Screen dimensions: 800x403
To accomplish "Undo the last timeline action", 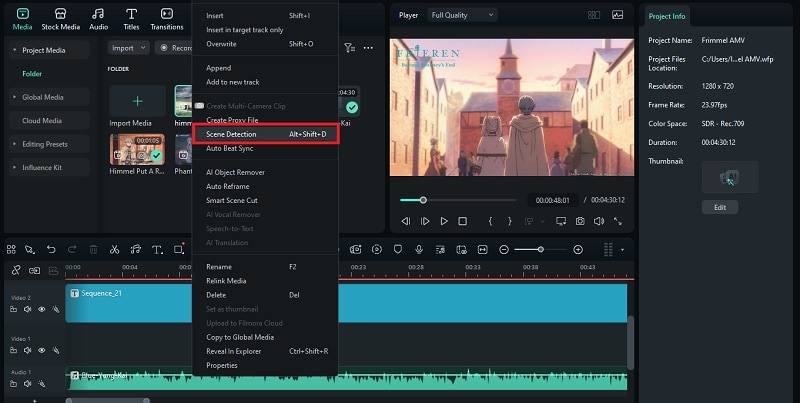I will [x=51, y=249].
